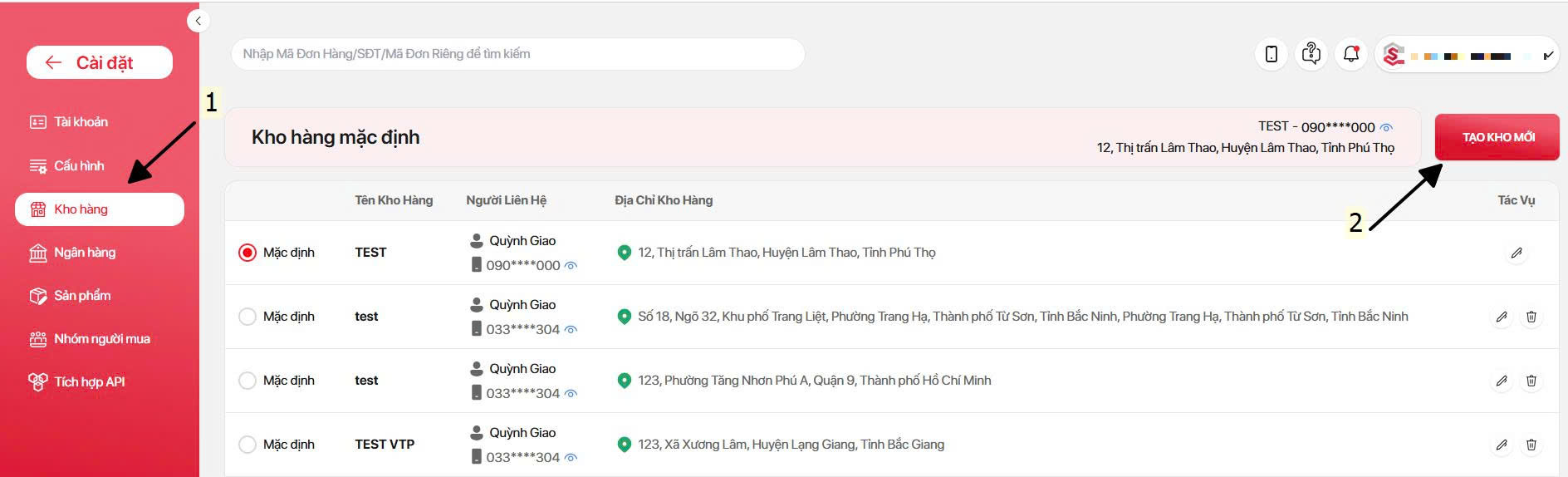
Task: Select default radio for Bắc Ninh warehouse
Action: pos(247,317)
